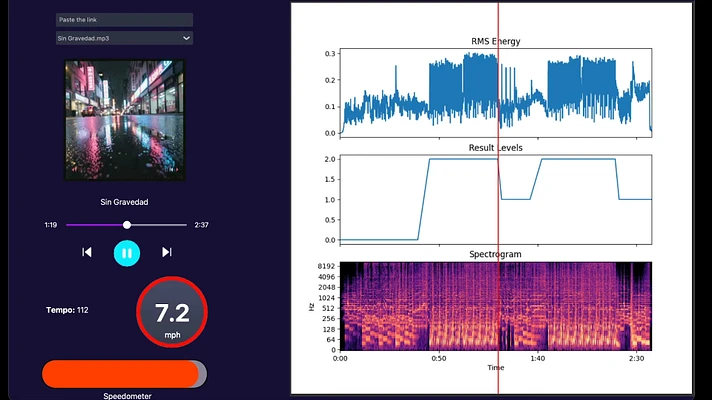Click the 0:50 time axis tick
Image resolution: width=712 pixels, height=400 pixels.
439,358
